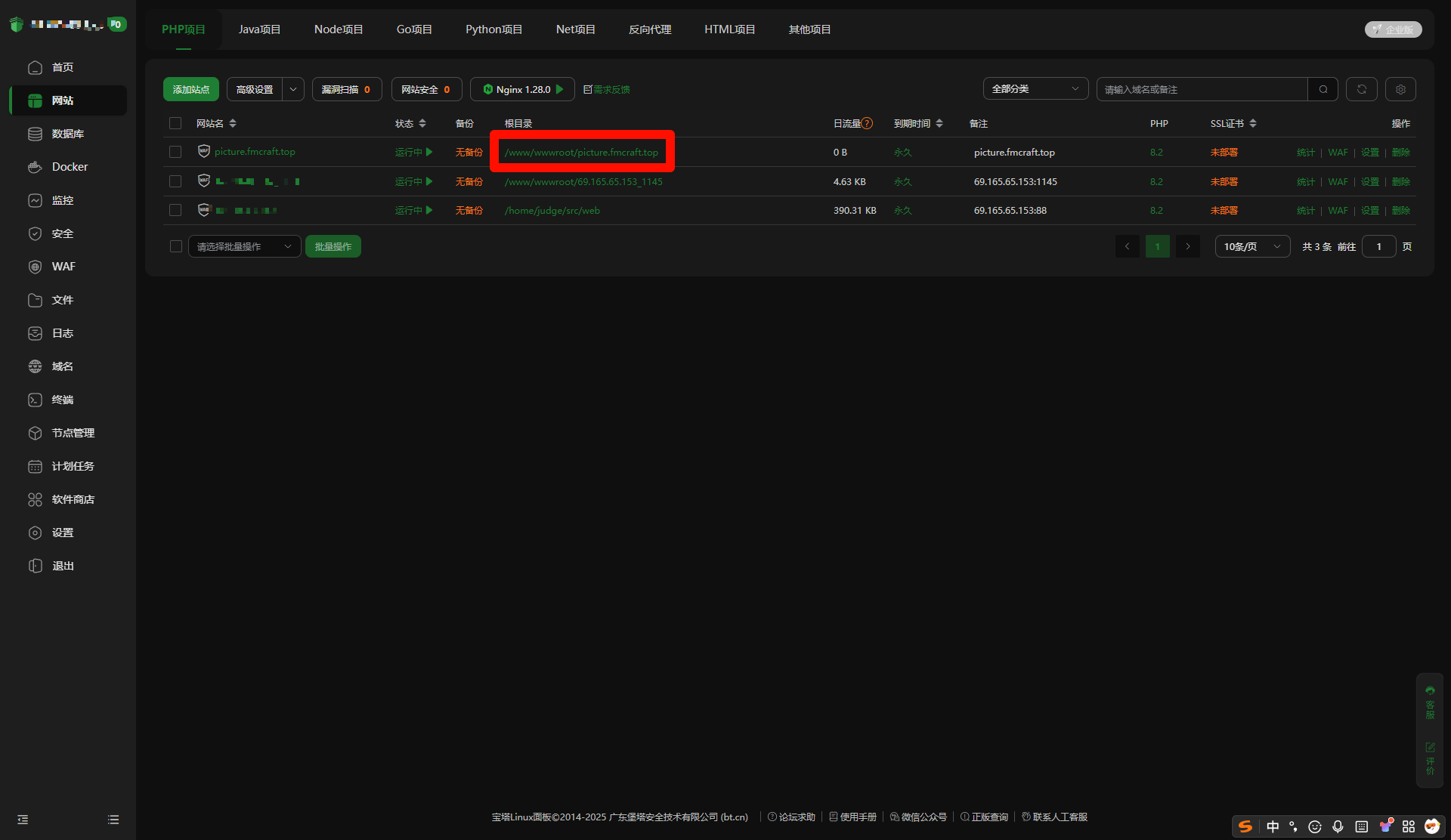Check the /home/judge/src/web row checkbox
Image resolution: width=1451 pixels, height=840 pixels.
[x=175, y=210]
